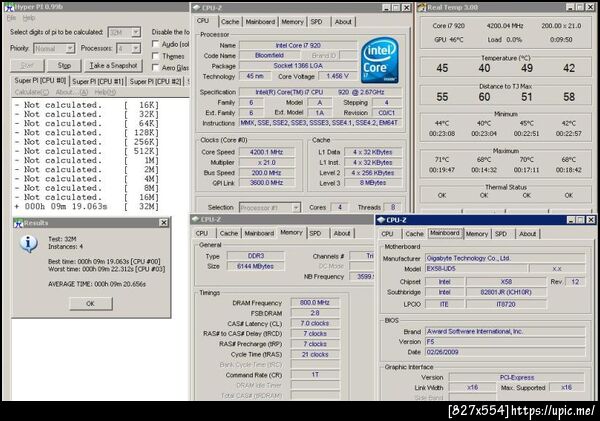This screenshot has width=600, height=421.
Task: Open Calculate menu in Super PI pane
Action: (x=32, y=92)
